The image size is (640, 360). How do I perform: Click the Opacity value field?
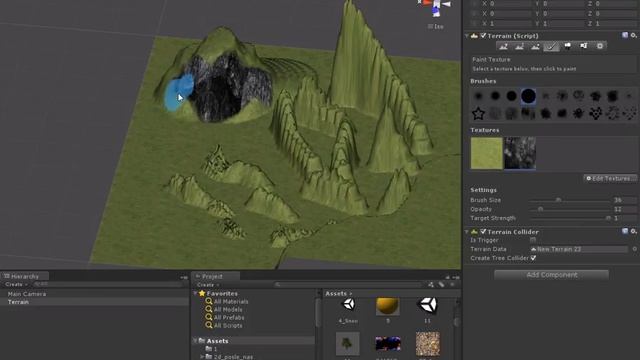click(624, 209)
